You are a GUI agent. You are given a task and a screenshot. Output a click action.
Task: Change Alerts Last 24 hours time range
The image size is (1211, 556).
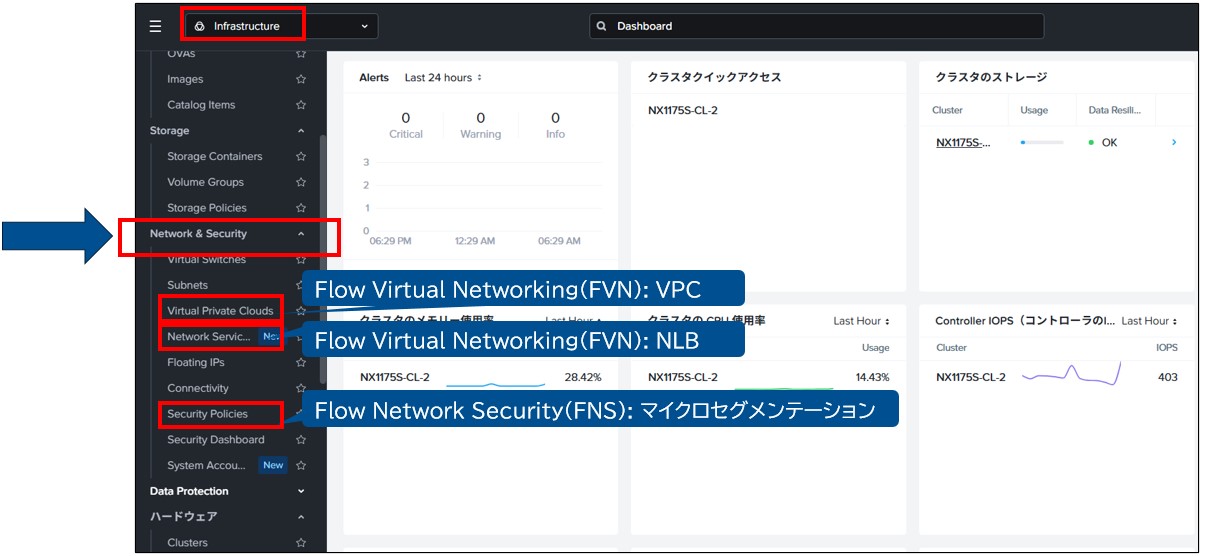(443, 78)
